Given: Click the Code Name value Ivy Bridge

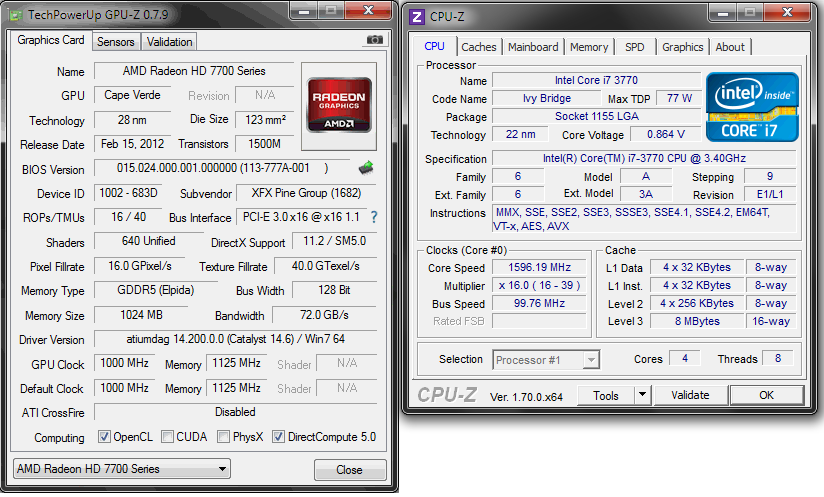Looking at the screenshot, I should [x=547, y=98].
